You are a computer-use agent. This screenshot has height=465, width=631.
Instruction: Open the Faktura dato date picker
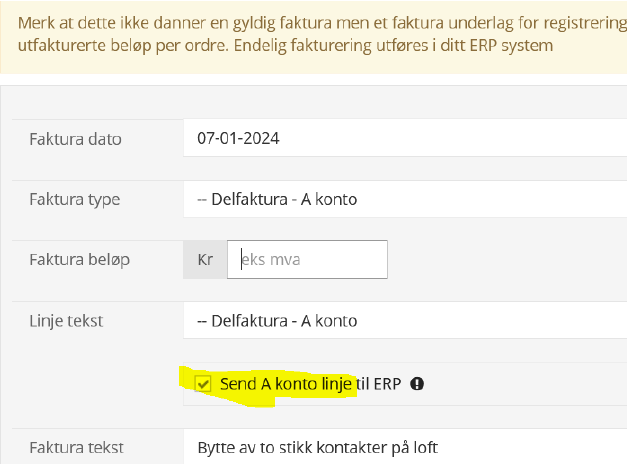pos(405,138)
